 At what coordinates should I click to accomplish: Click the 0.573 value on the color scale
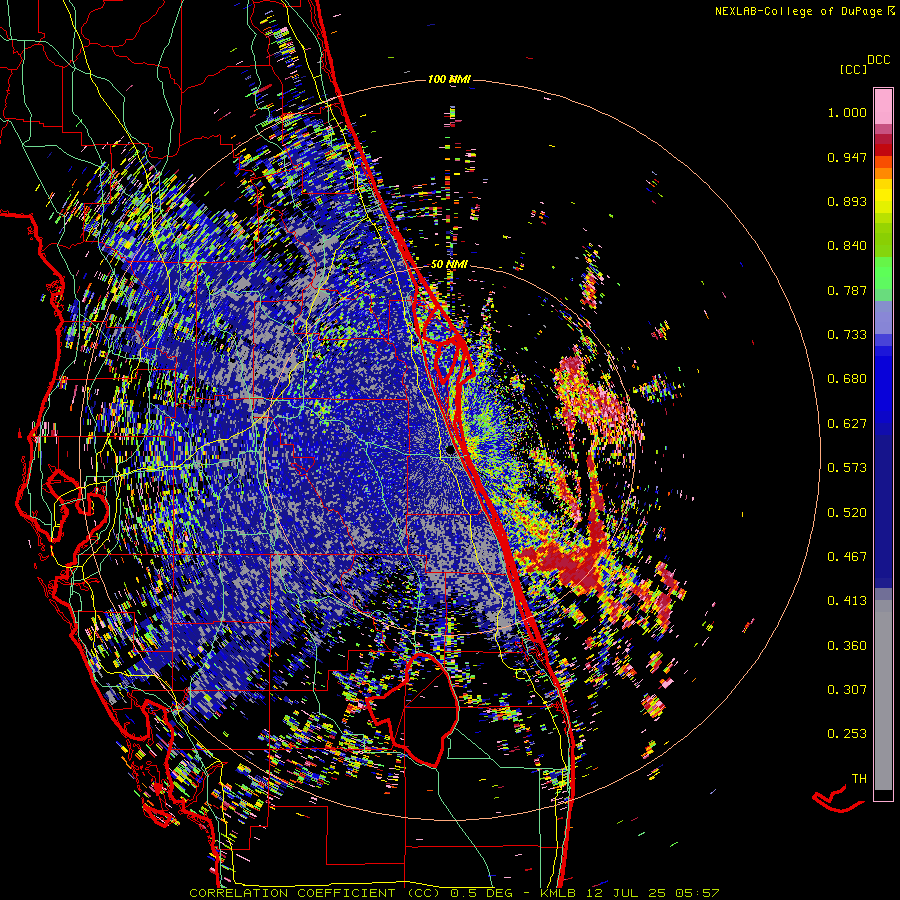tap(847, 468)
